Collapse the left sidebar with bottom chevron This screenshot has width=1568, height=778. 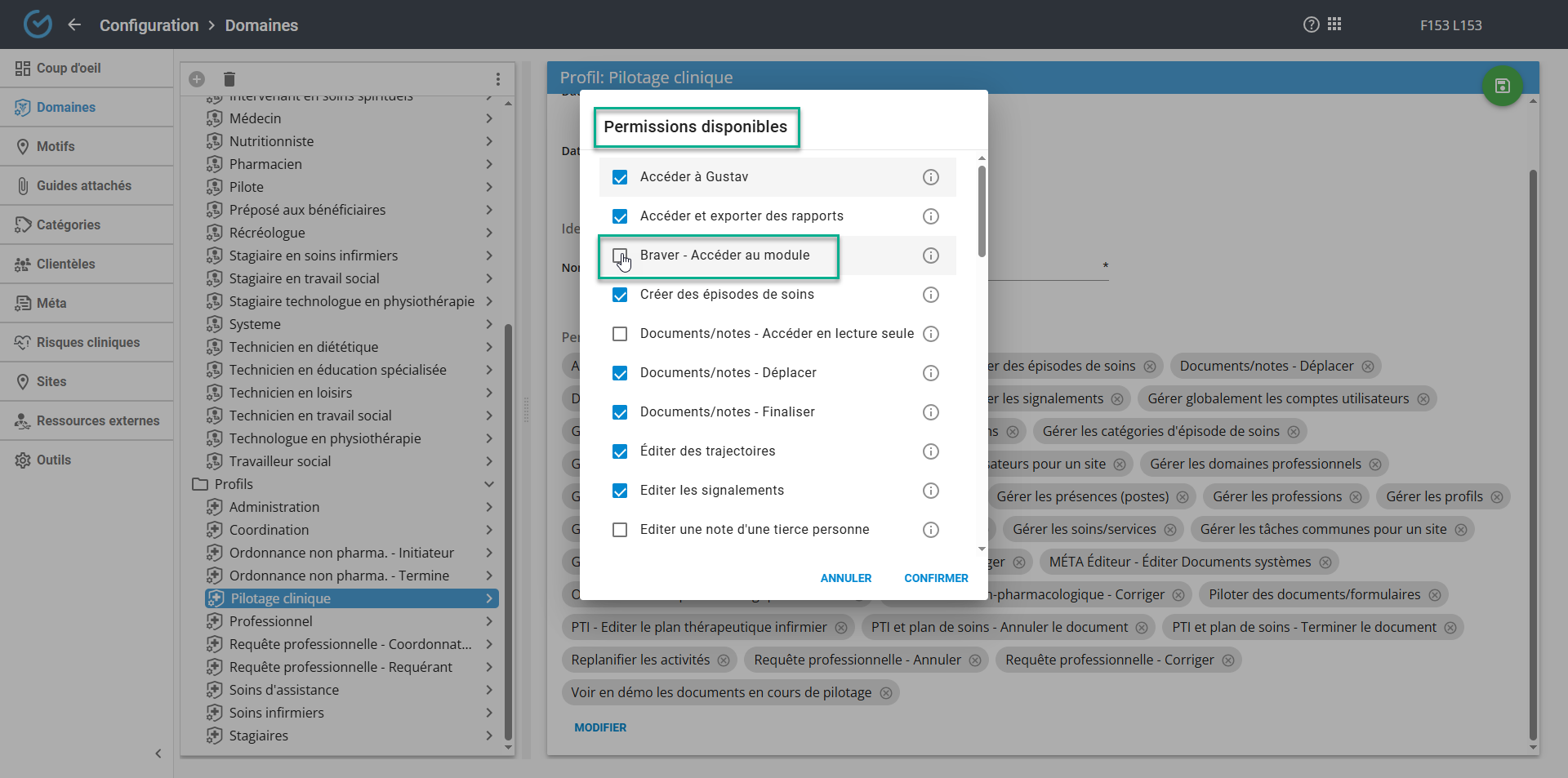pos(158,754)
